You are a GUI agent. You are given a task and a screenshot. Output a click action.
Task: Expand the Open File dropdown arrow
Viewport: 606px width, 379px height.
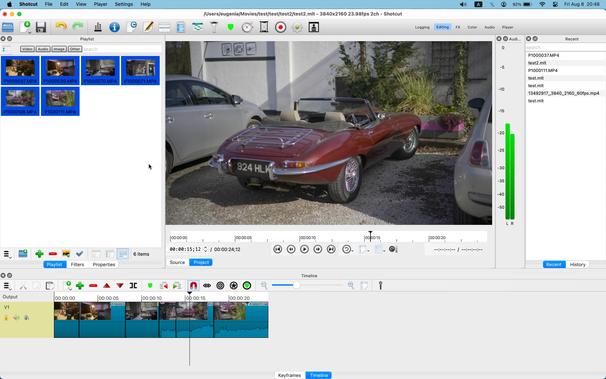coord(29,32)
